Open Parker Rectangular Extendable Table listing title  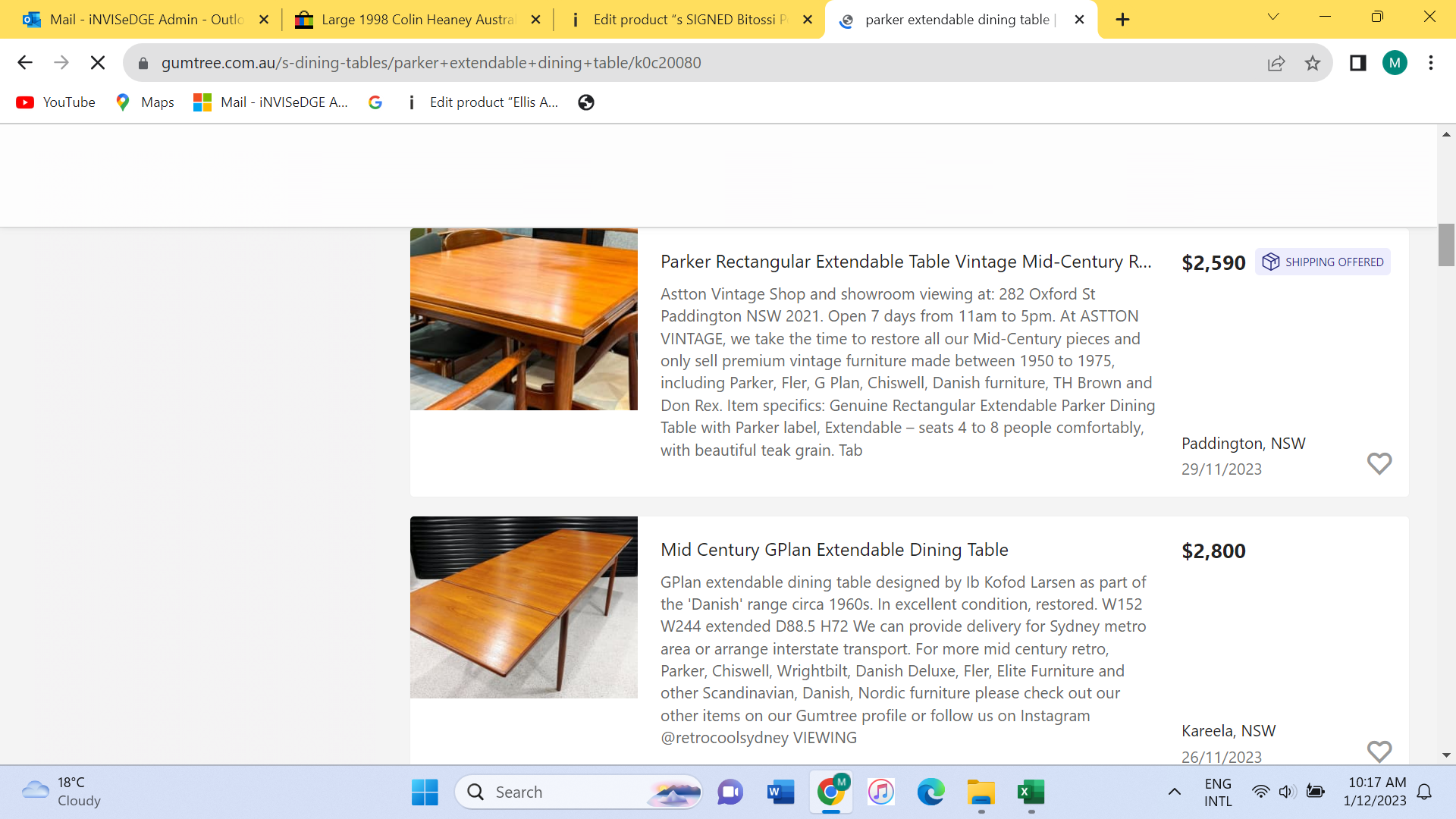pyautogui.click(x=905, y=262)
